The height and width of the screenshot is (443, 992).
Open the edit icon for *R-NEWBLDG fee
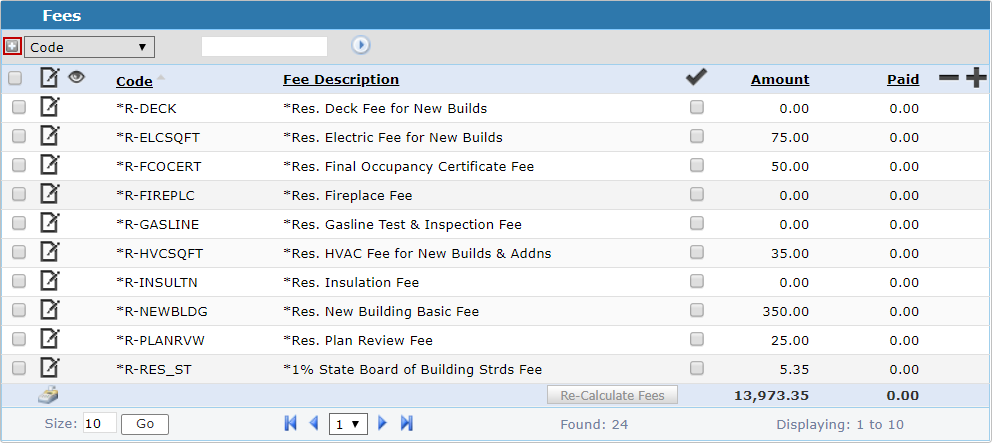click(49, 311)
